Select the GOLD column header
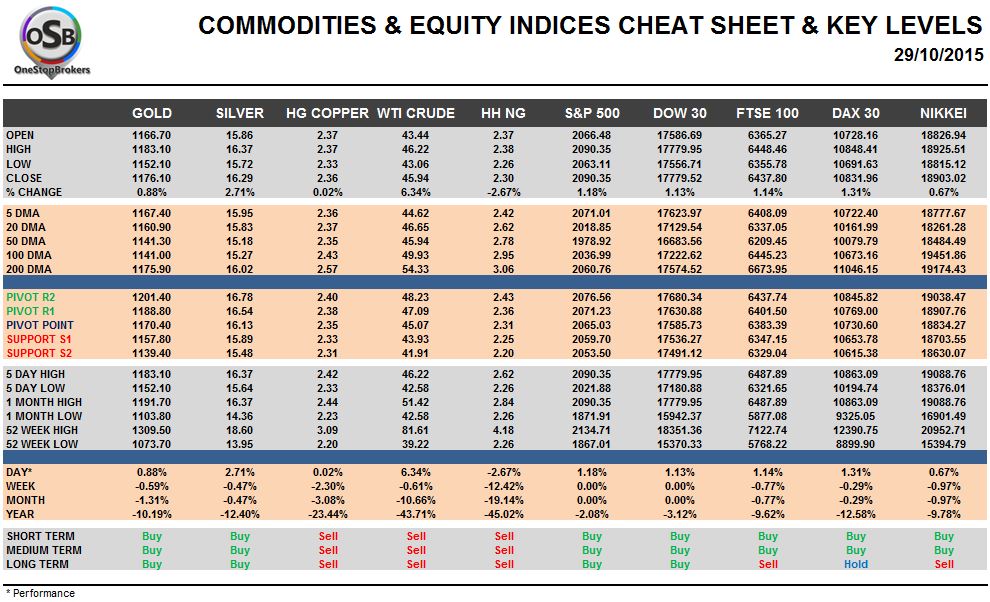The image size is (990, 602). point(152,113)
